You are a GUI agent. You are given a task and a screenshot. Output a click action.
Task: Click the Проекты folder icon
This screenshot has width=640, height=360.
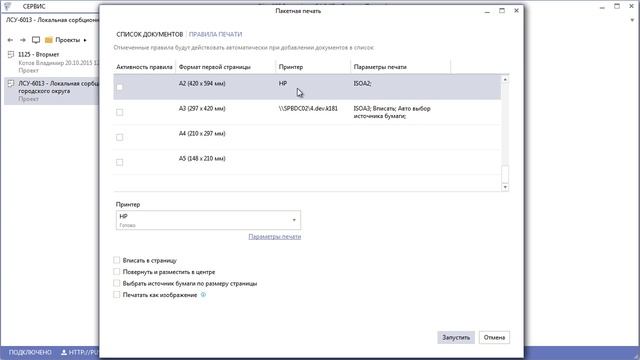click(x=49, y=40)
